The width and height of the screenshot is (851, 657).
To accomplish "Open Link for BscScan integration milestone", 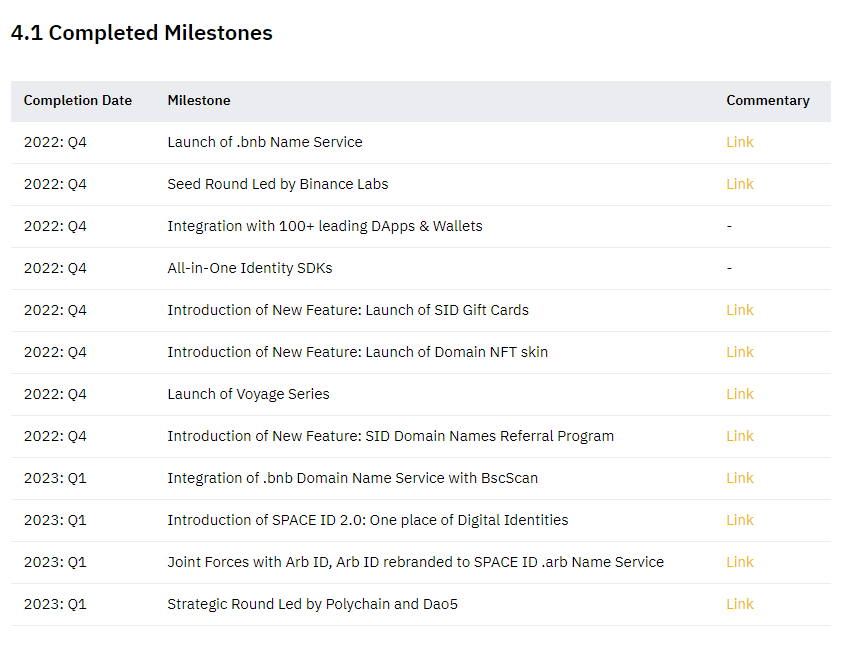I will 740,478.
